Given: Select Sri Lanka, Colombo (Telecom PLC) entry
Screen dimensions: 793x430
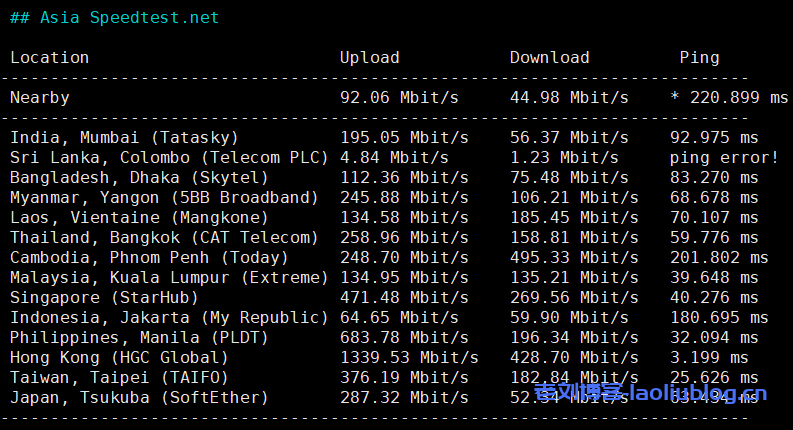Looking at the screenshot, I should click(169, 158).
